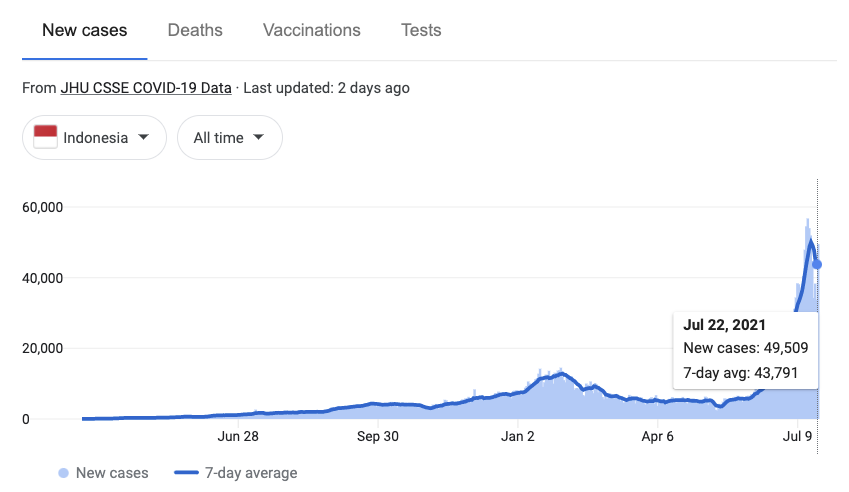Click the Indonesia flag icon
Screen dimensions: 849x492
(45, 137)
